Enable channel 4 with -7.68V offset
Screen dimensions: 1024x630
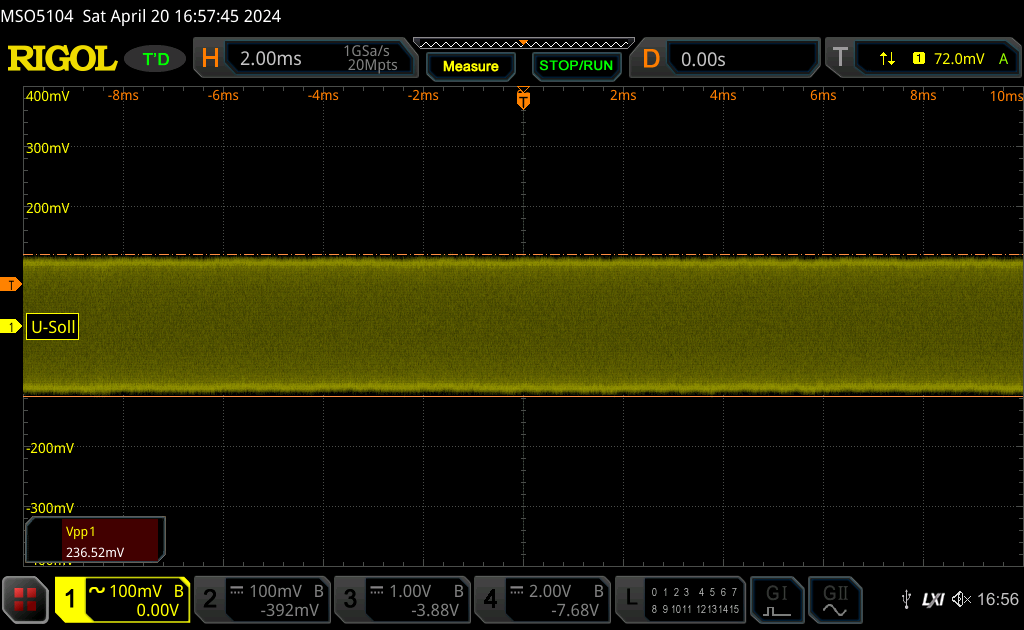click(x=541, y=599)
